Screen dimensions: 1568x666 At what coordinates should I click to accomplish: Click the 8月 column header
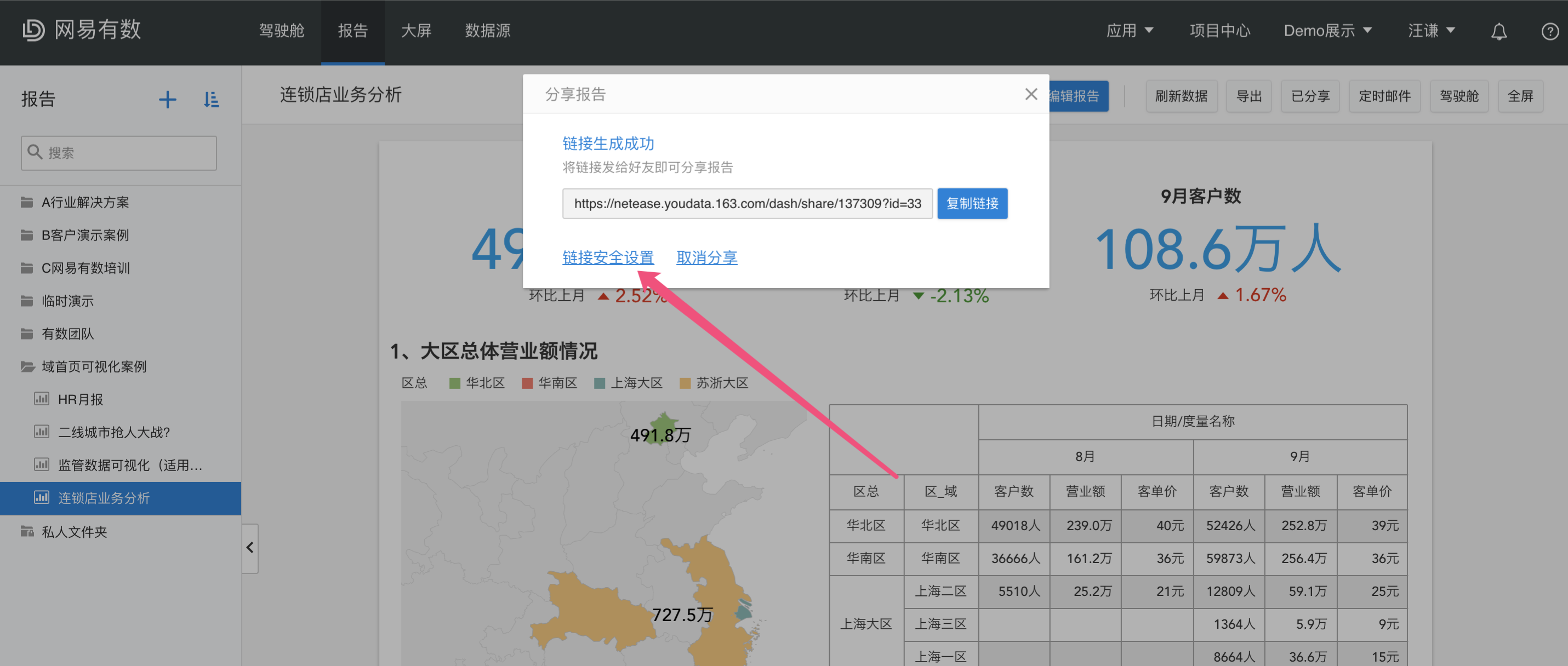point(1085,457)
